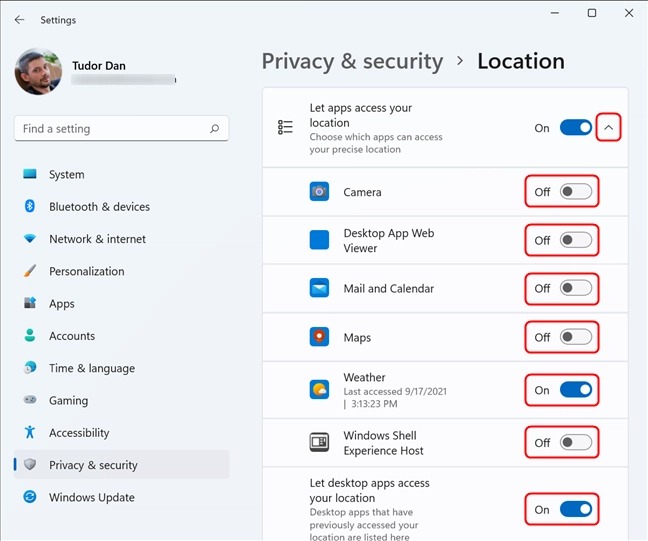Open Windows Update settings
The height and width of the screenshot is (541, 648).
click(122, 497)
